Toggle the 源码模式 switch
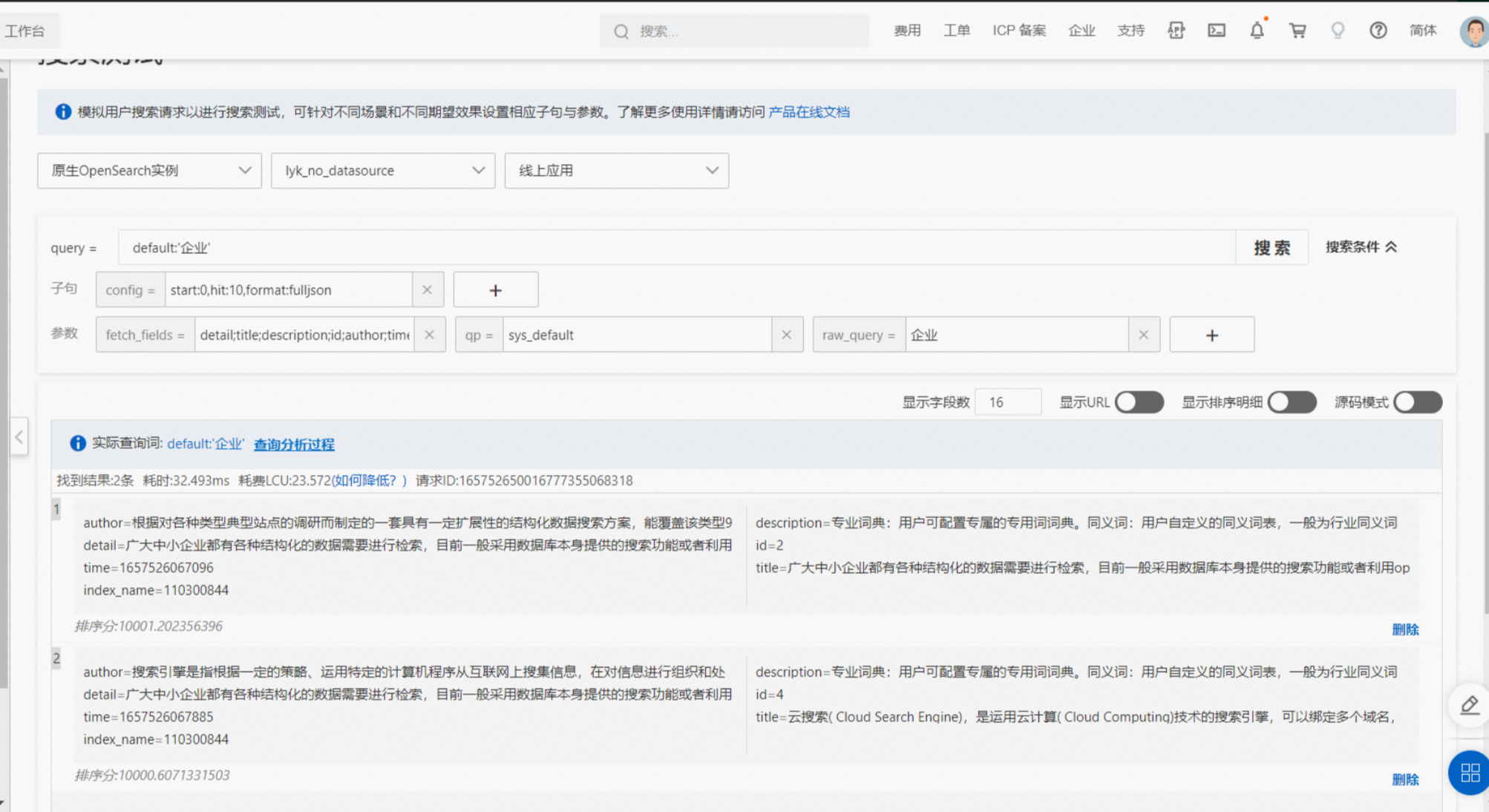This screenshot has width=1489, height=812. coord(1418,402)
